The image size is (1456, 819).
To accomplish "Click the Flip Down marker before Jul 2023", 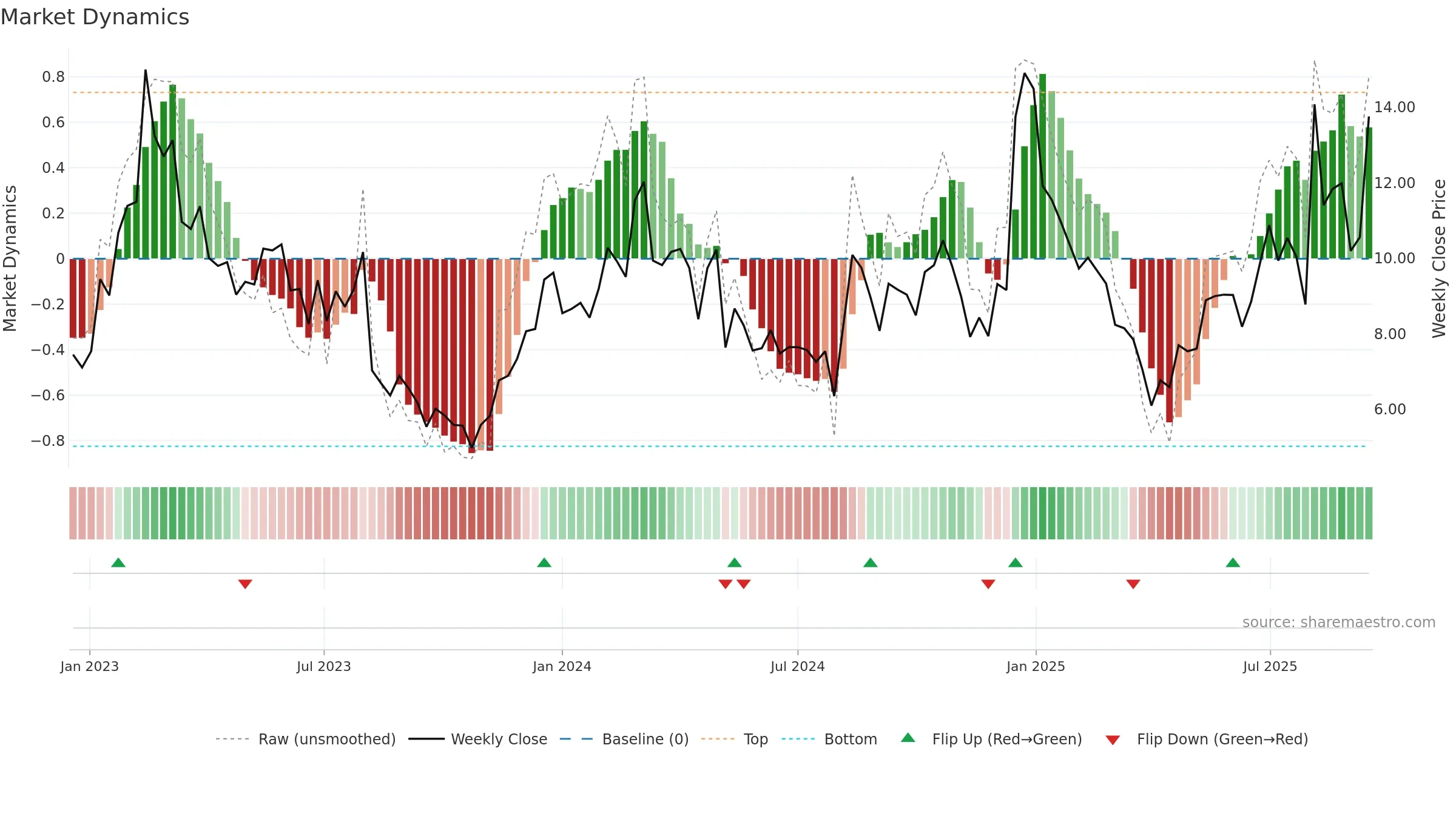I will coord(245,584).
